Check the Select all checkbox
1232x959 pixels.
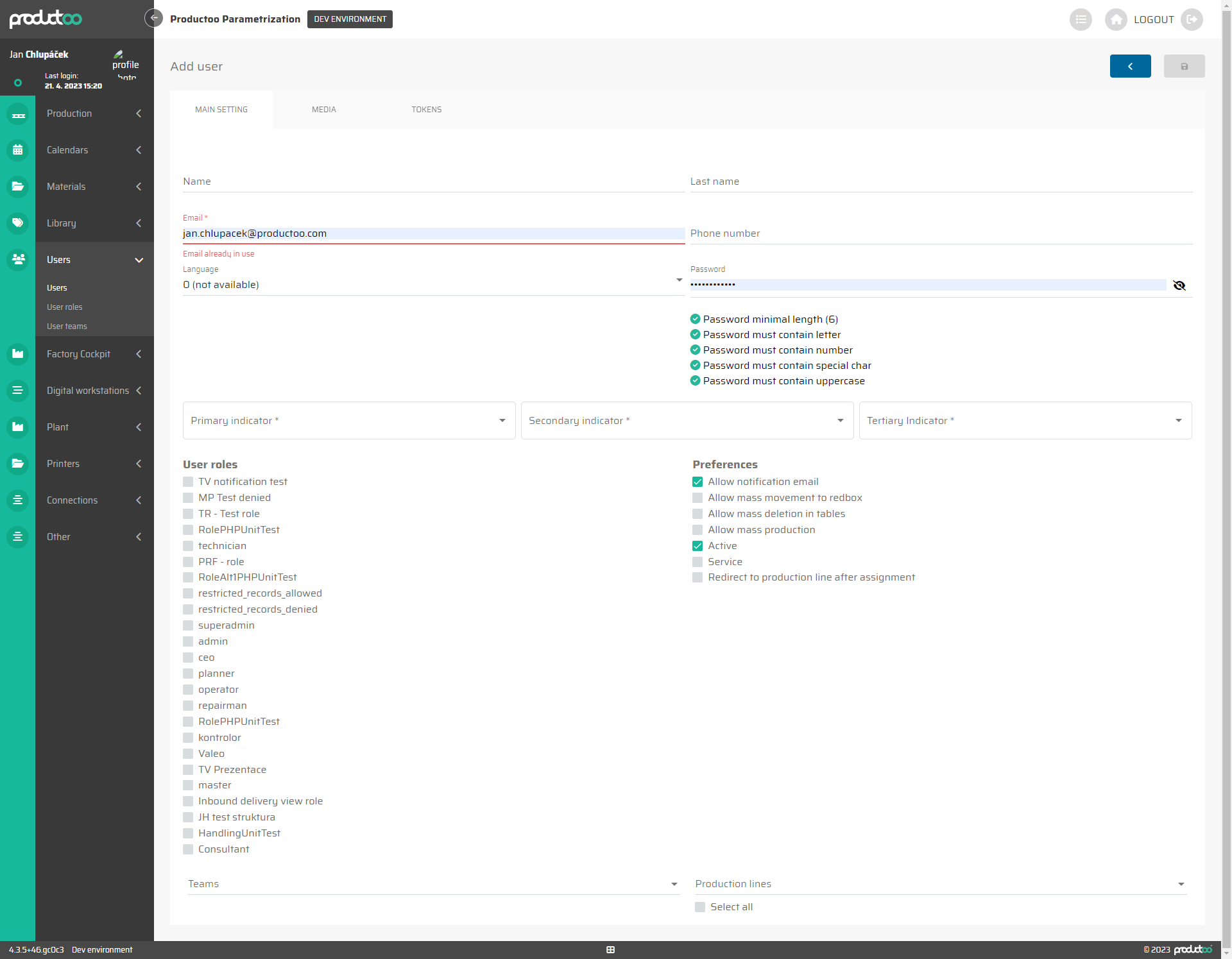pyautogui.click(x=700, y=907)
